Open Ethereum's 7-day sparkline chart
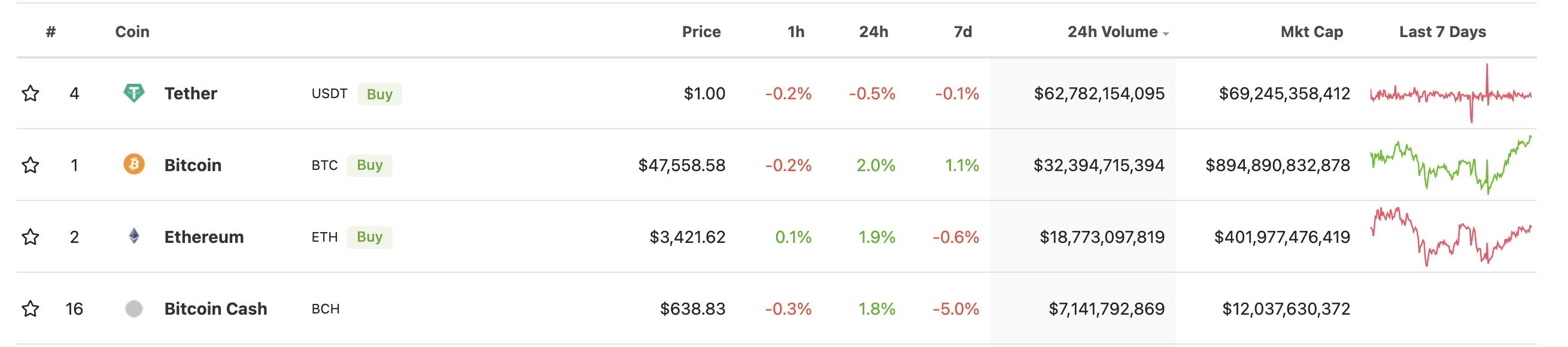The width and height of the screenshot is (1568, 347). point(1451,237)
